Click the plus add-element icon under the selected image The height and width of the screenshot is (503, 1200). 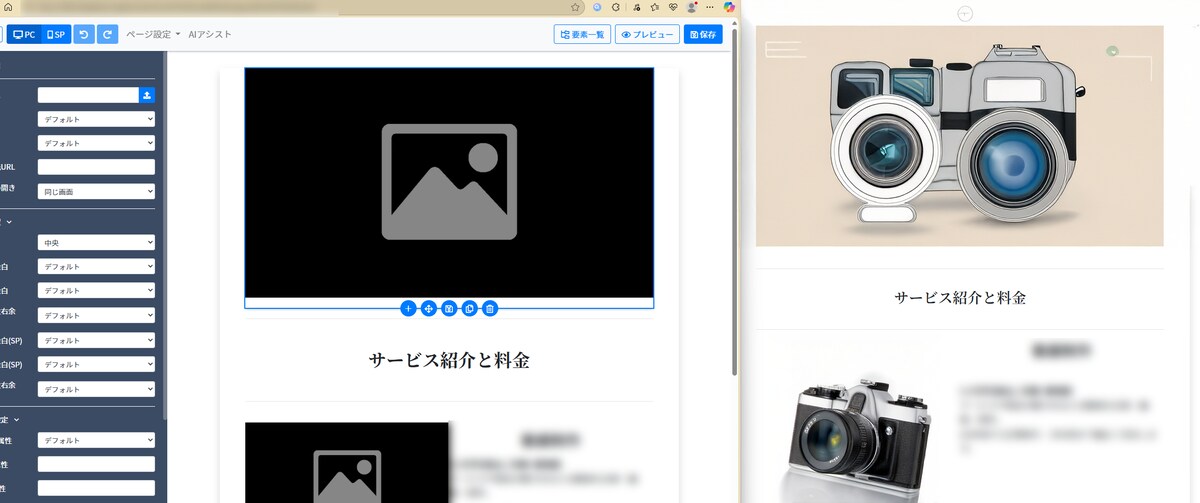pyautogui.click(x=408, y=308)
